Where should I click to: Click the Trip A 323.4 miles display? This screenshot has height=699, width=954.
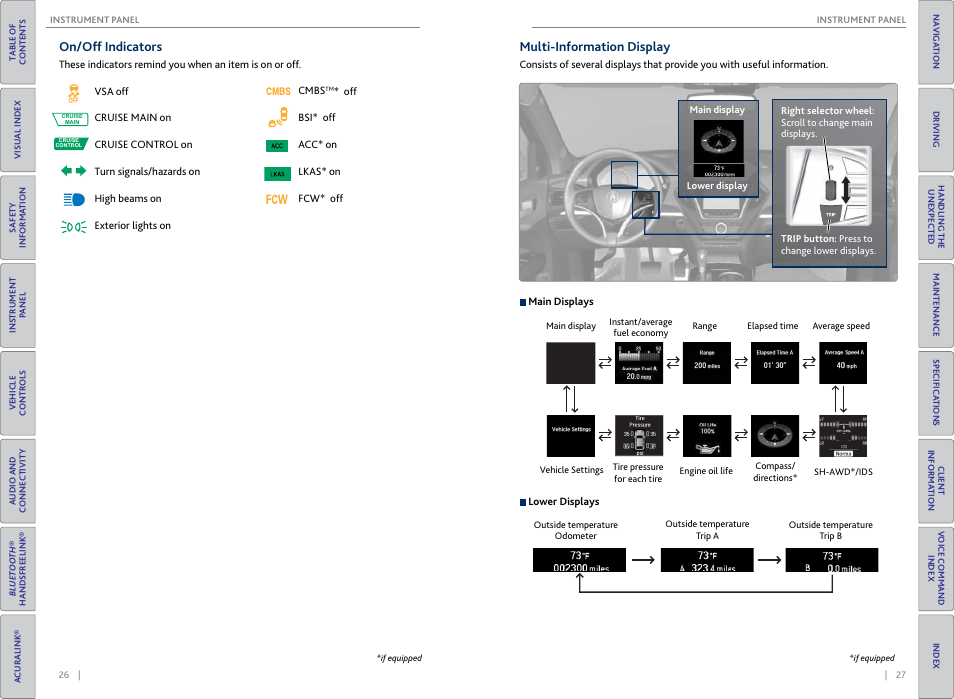707,560
